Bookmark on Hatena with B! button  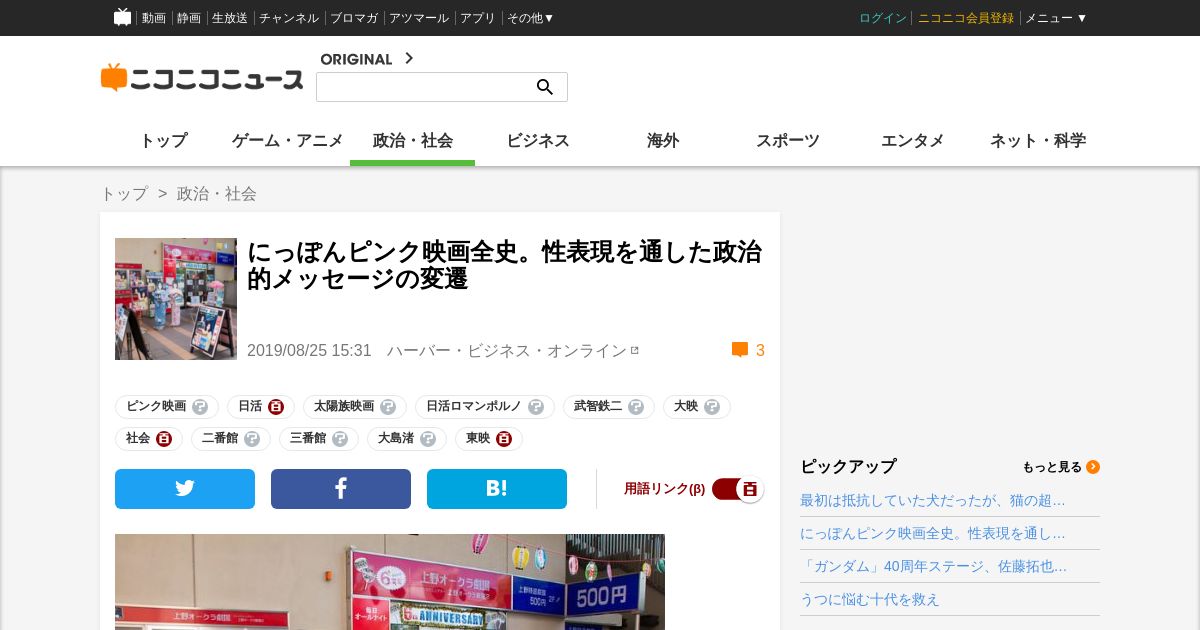point(497,489)
